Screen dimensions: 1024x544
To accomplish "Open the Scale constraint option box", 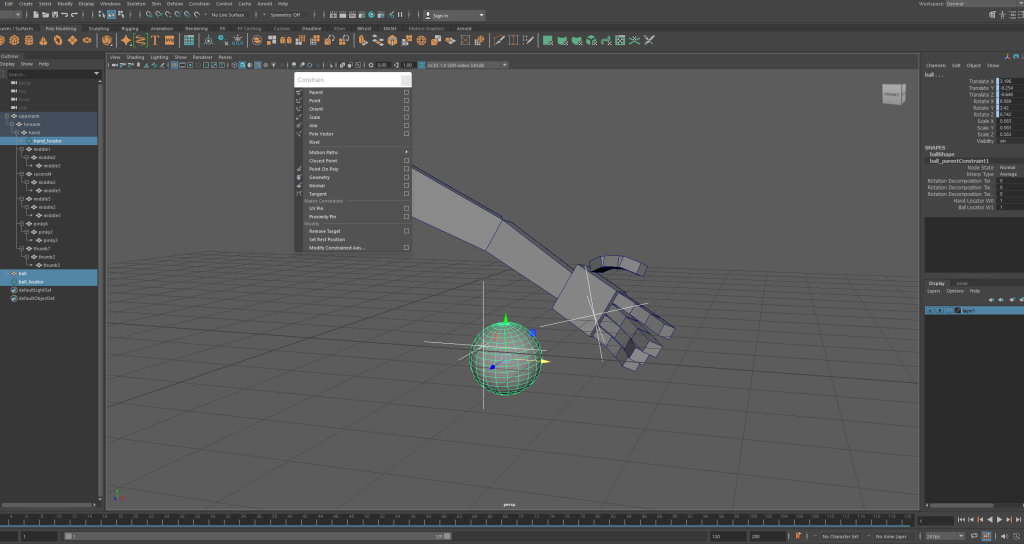I will pos(406,118).
